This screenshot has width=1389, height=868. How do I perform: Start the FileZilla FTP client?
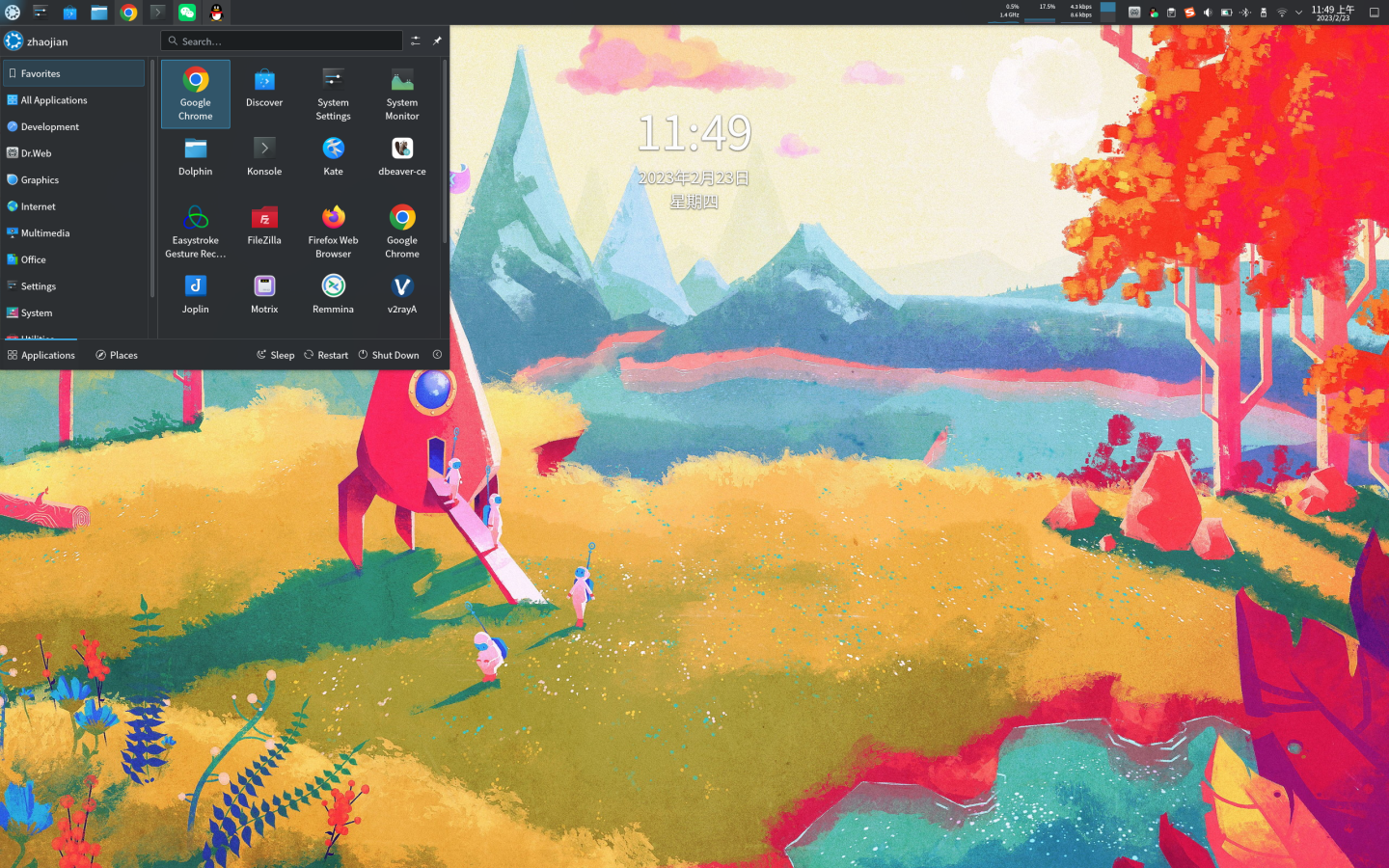(x=263, y=224)
